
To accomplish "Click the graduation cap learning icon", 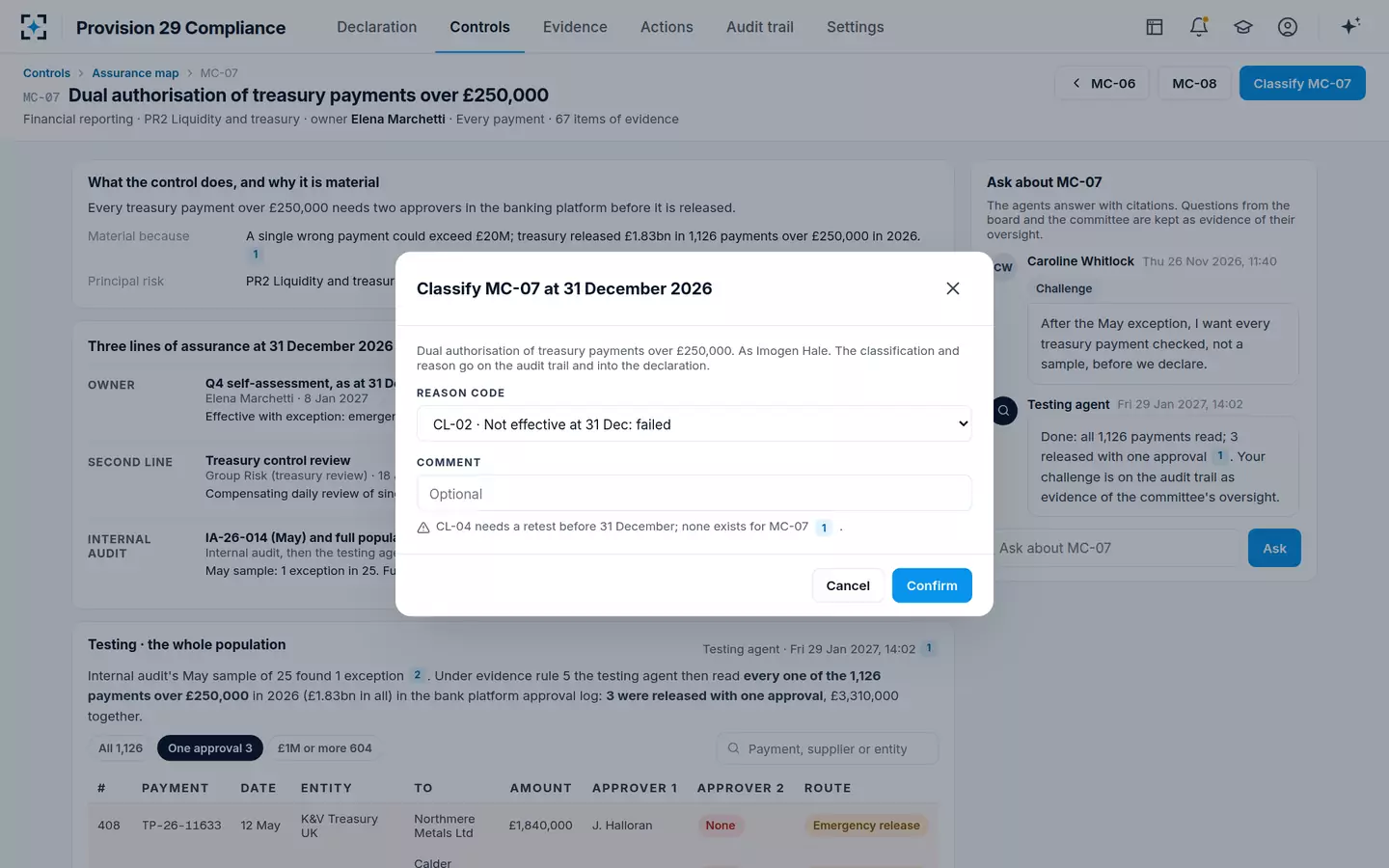I will (x=1243, y=27).
